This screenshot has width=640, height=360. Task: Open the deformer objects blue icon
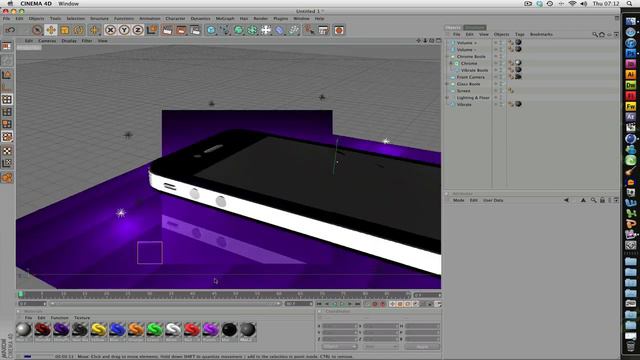pos(280,30)
